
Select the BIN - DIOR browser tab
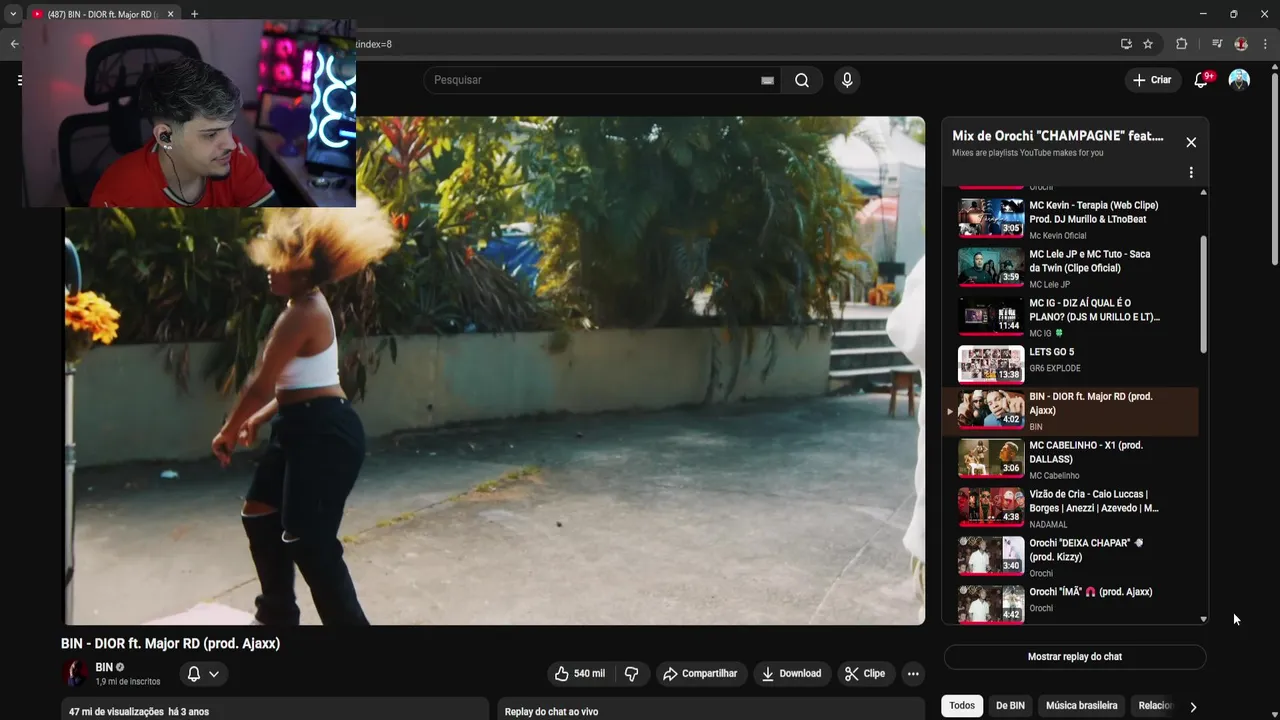tap(103, 14)
